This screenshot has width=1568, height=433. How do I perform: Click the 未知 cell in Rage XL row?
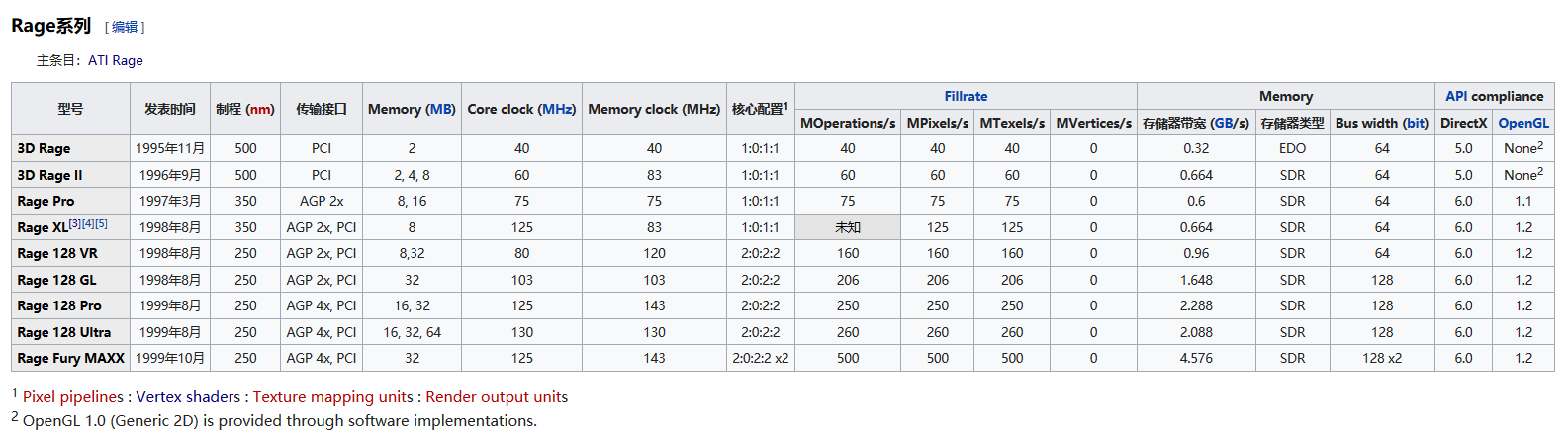848,227
